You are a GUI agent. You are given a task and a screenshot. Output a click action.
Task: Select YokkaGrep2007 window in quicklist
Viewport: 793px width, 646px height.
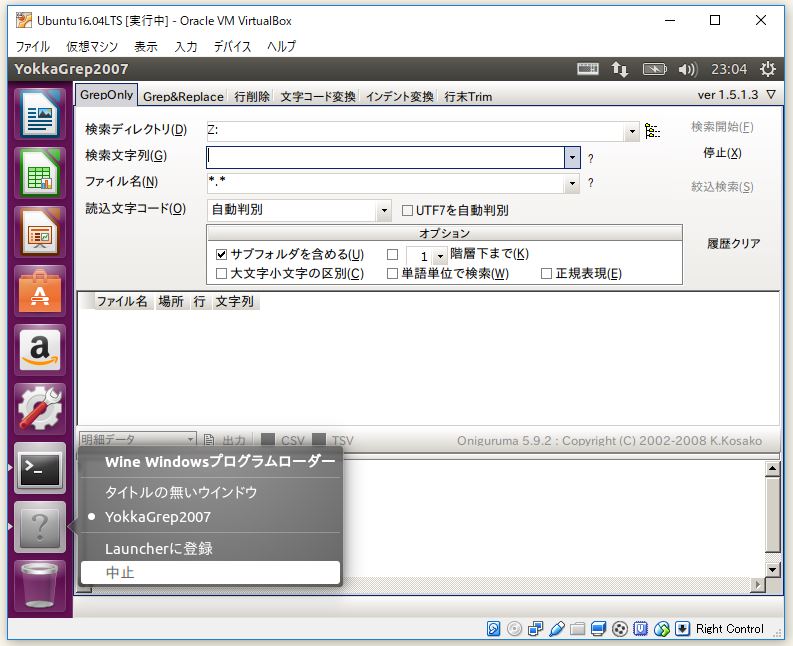(210, 517)
